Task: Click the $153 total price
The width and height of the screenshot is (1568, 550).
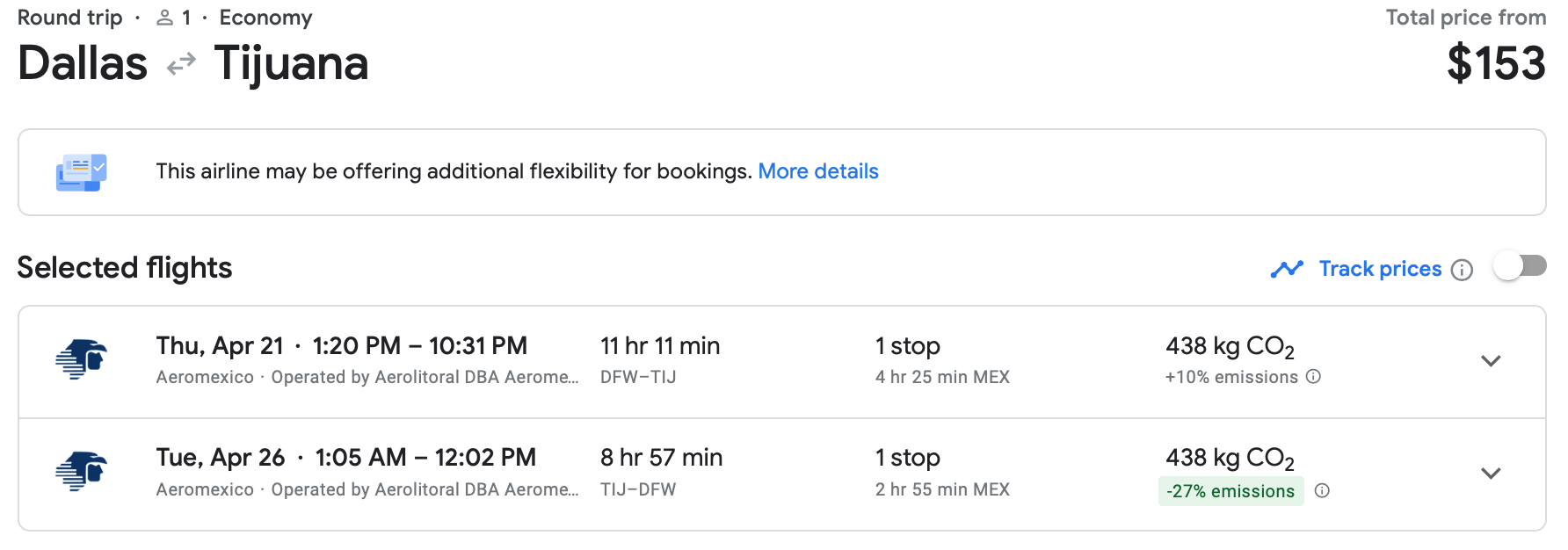Action: coord(1496,64)
